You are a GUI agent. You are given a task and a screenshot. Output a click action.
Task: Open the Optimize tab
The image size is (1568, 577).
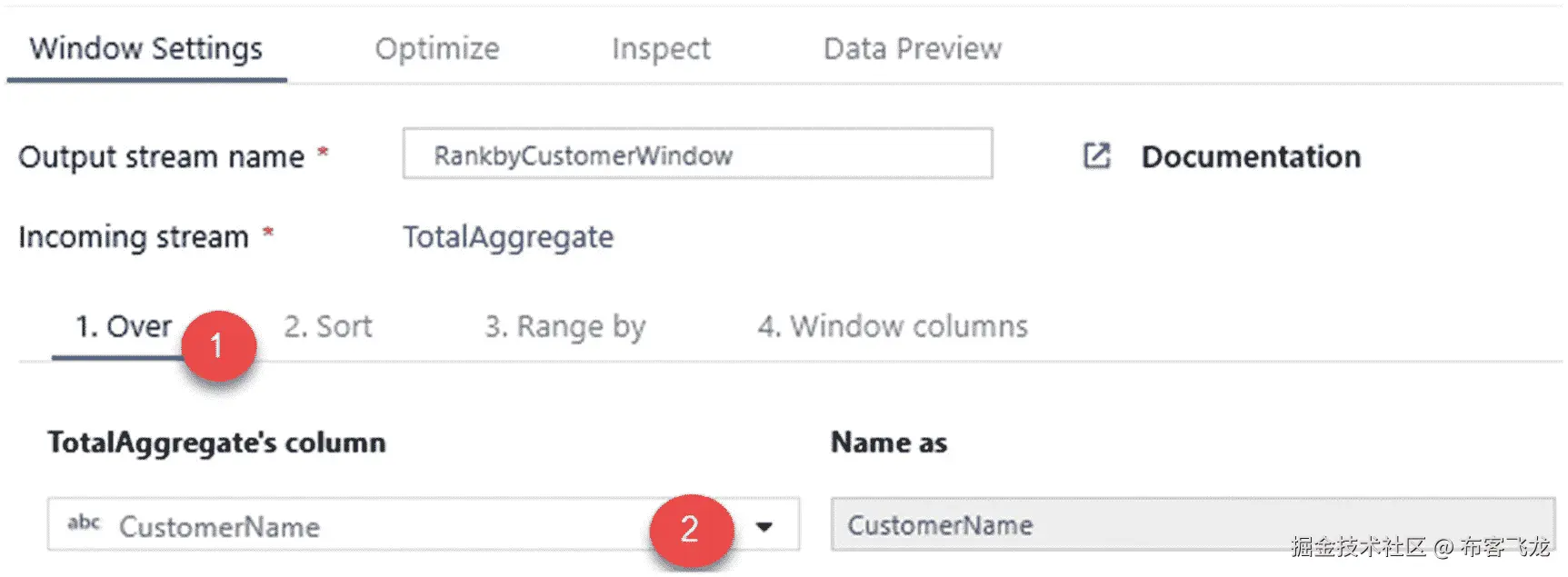click(437, 48)
